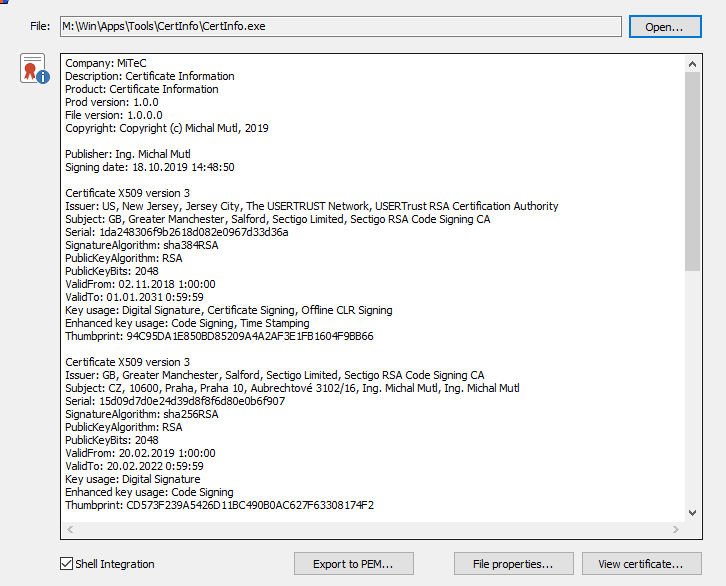Click Issuer GB, Greater Manchester line

pyautogui.click(x=275, y=375)
